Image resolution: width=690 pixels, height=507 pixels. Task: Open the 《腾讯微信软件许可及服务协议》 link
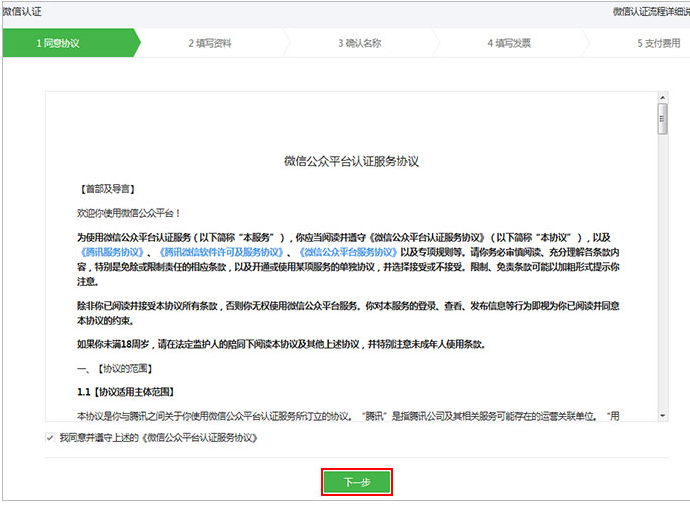[x=221, y=252]
